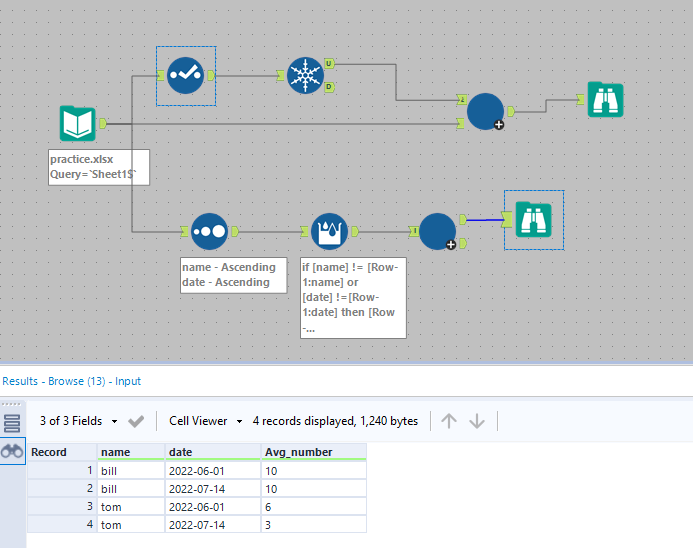Move to previous record with up arrow
Screen dimensions: 693x548
coord(449,421)
